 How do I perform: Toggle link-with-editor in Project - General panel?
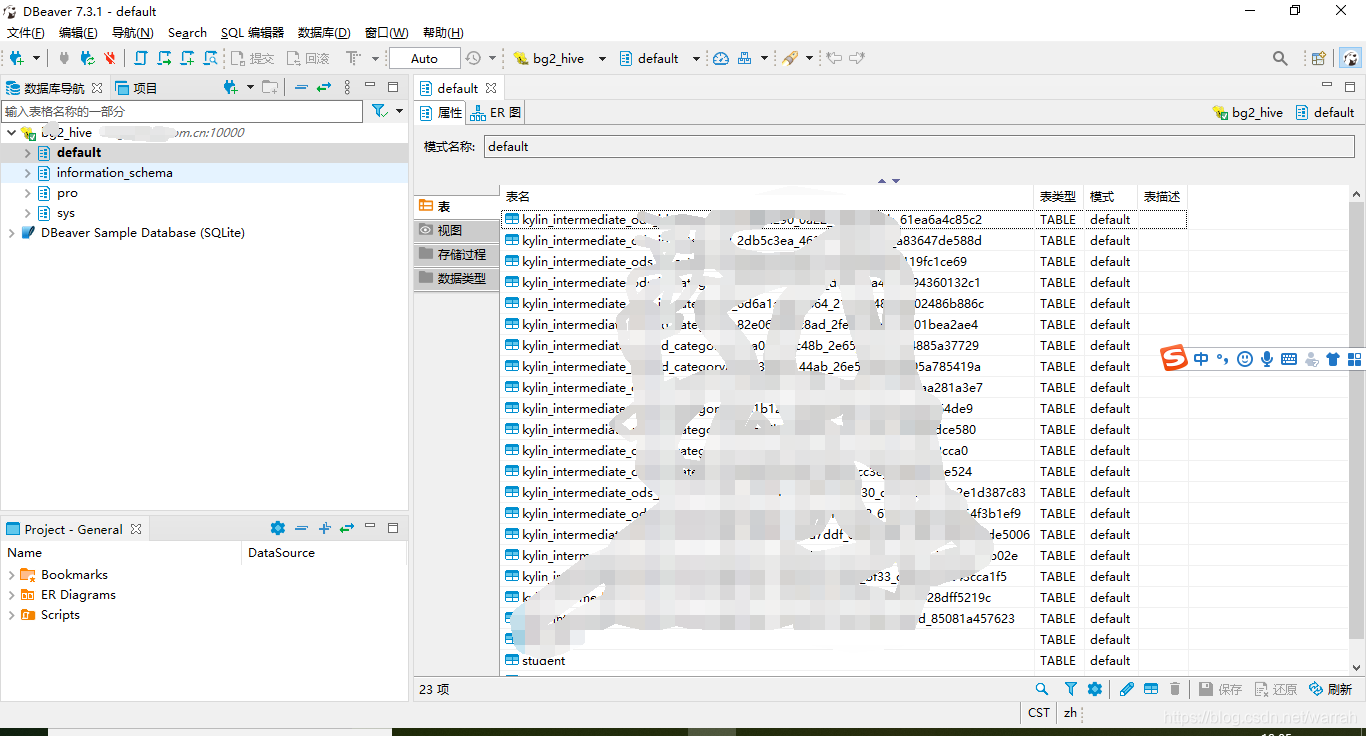coord(347,528)
